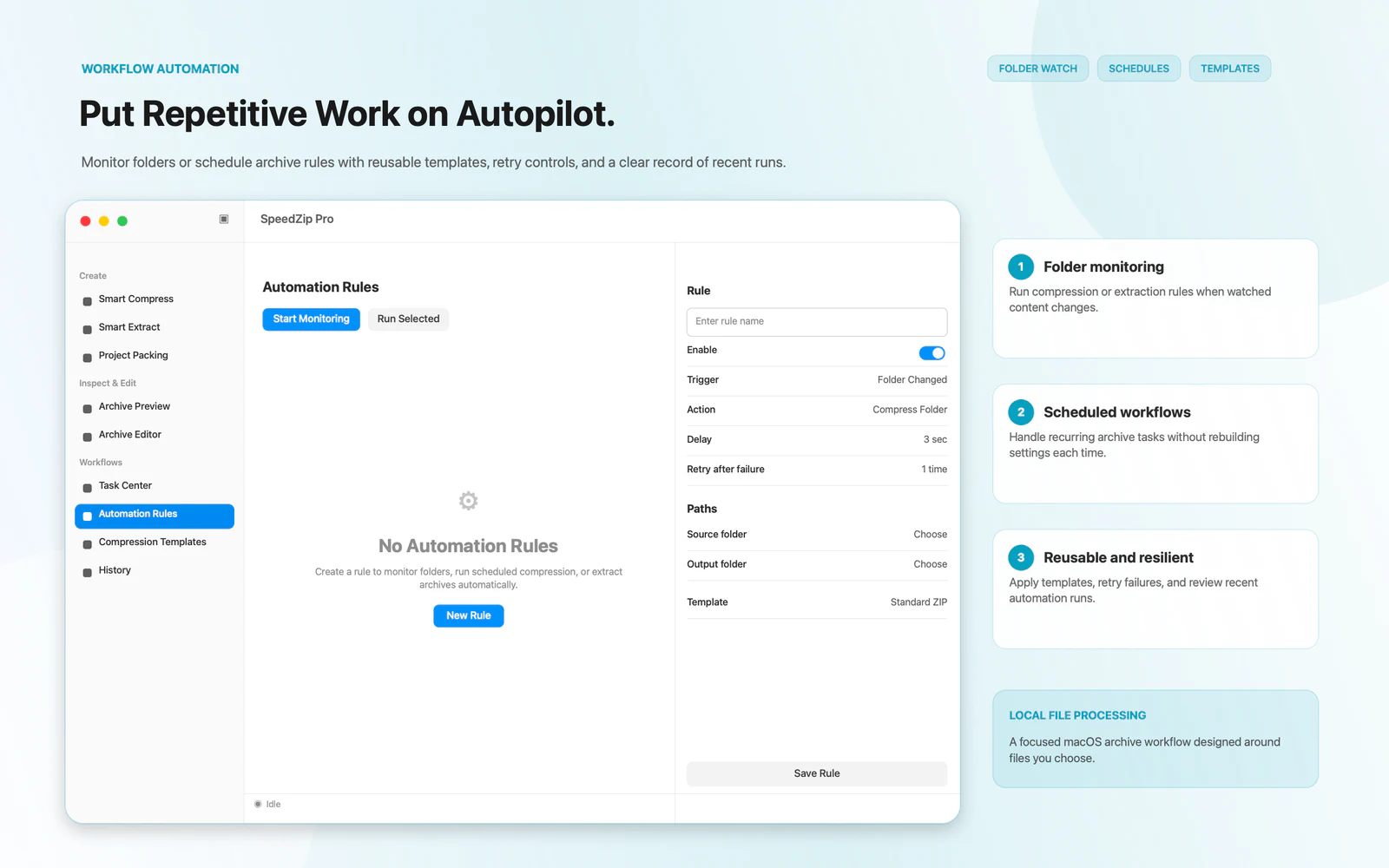Go to Archive Preview

(x=155, y=406)
